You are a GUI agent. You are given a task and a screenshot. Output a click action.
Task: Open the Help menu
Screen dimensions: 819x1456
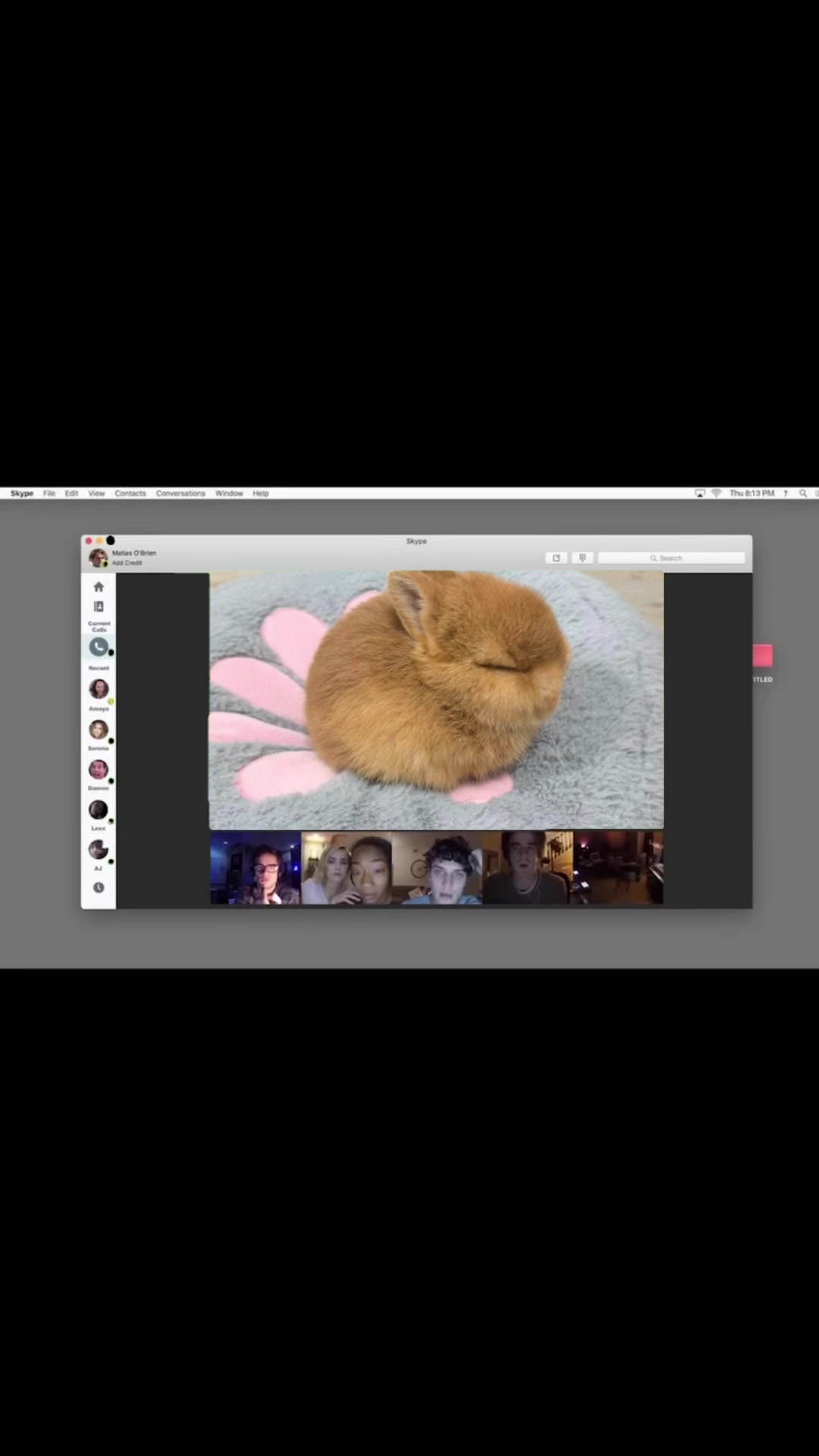[x=261, y=493]
